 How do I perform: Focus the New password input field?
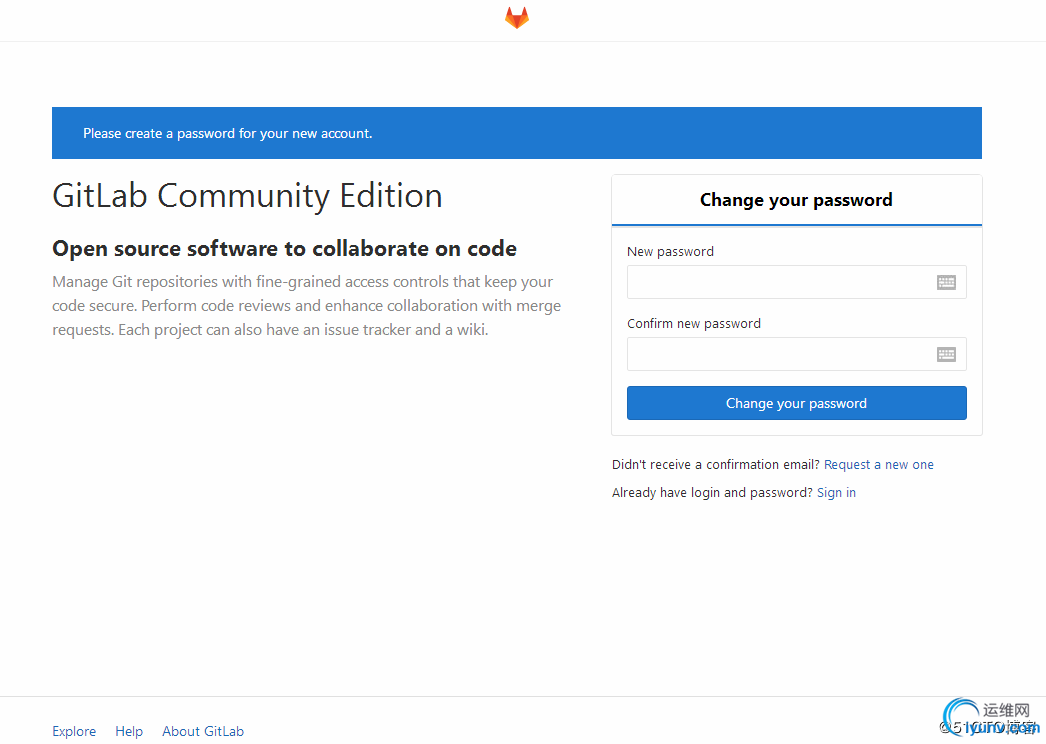[797, 282]
